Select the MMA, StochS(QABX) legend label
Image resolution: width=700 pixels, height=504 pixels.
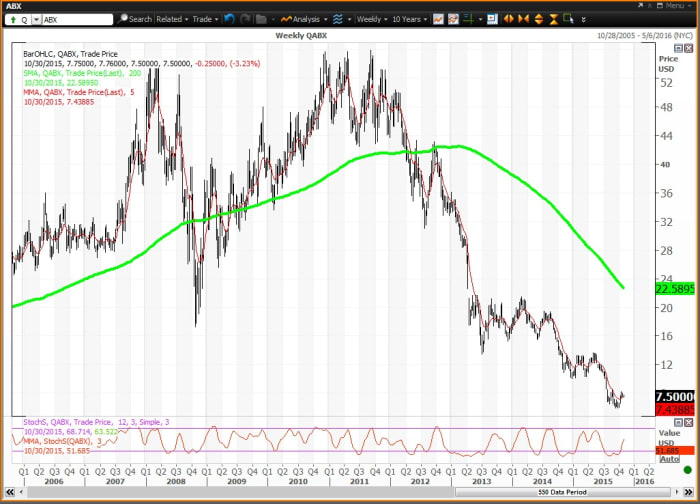click(x=62, y=441)
